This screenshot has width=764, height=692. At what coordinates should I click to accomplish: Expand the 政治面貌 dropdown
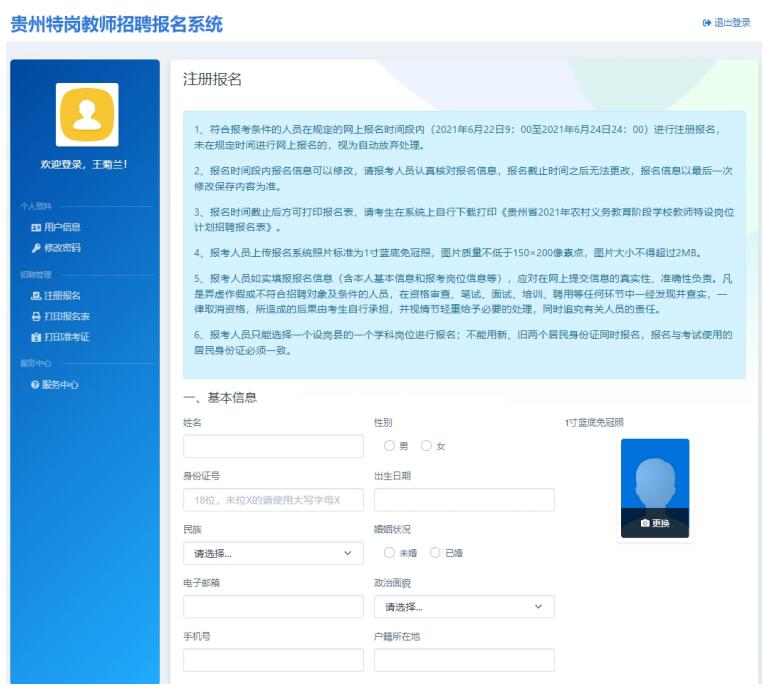coord(463,606)
